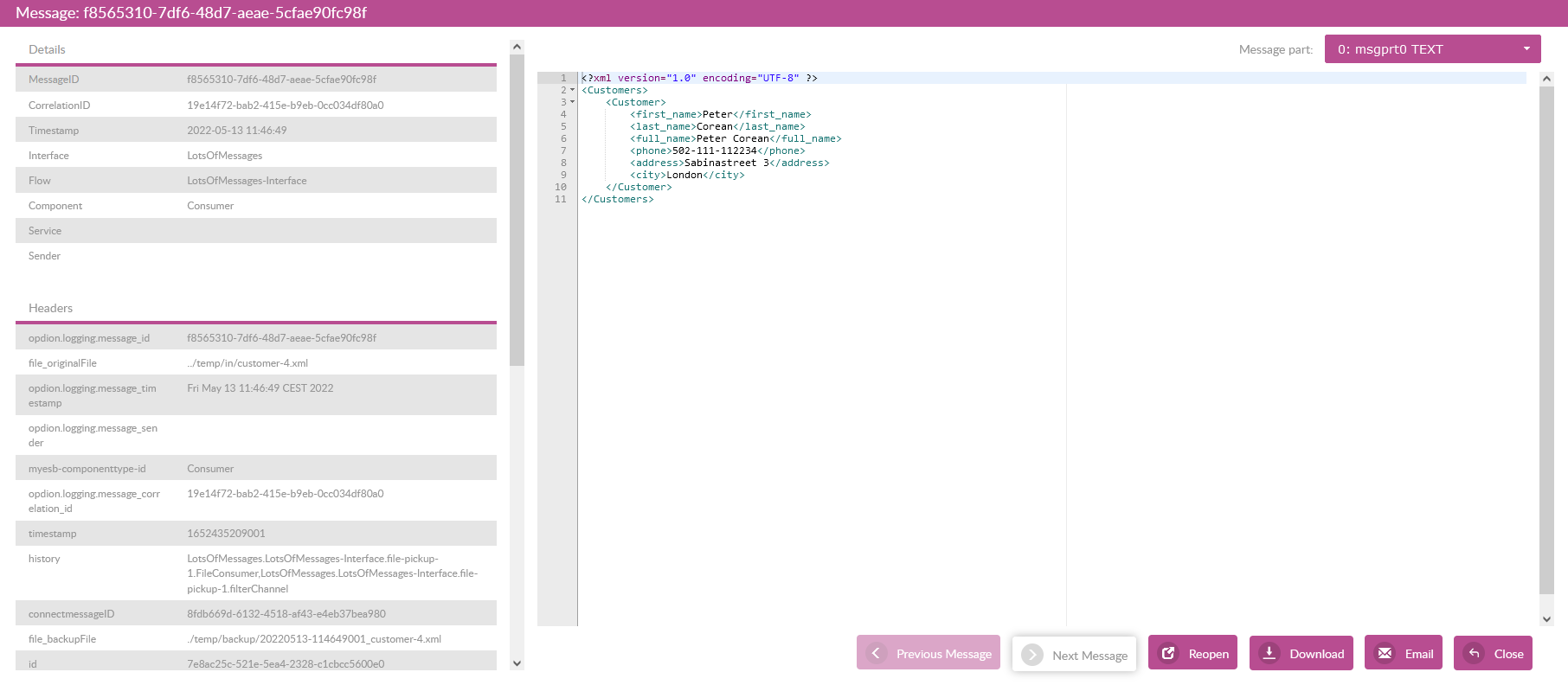Click the CorrelationID value in Details
Viewport: 1568px width, 685px height.
pyautogui.click(x=285, y=106)
